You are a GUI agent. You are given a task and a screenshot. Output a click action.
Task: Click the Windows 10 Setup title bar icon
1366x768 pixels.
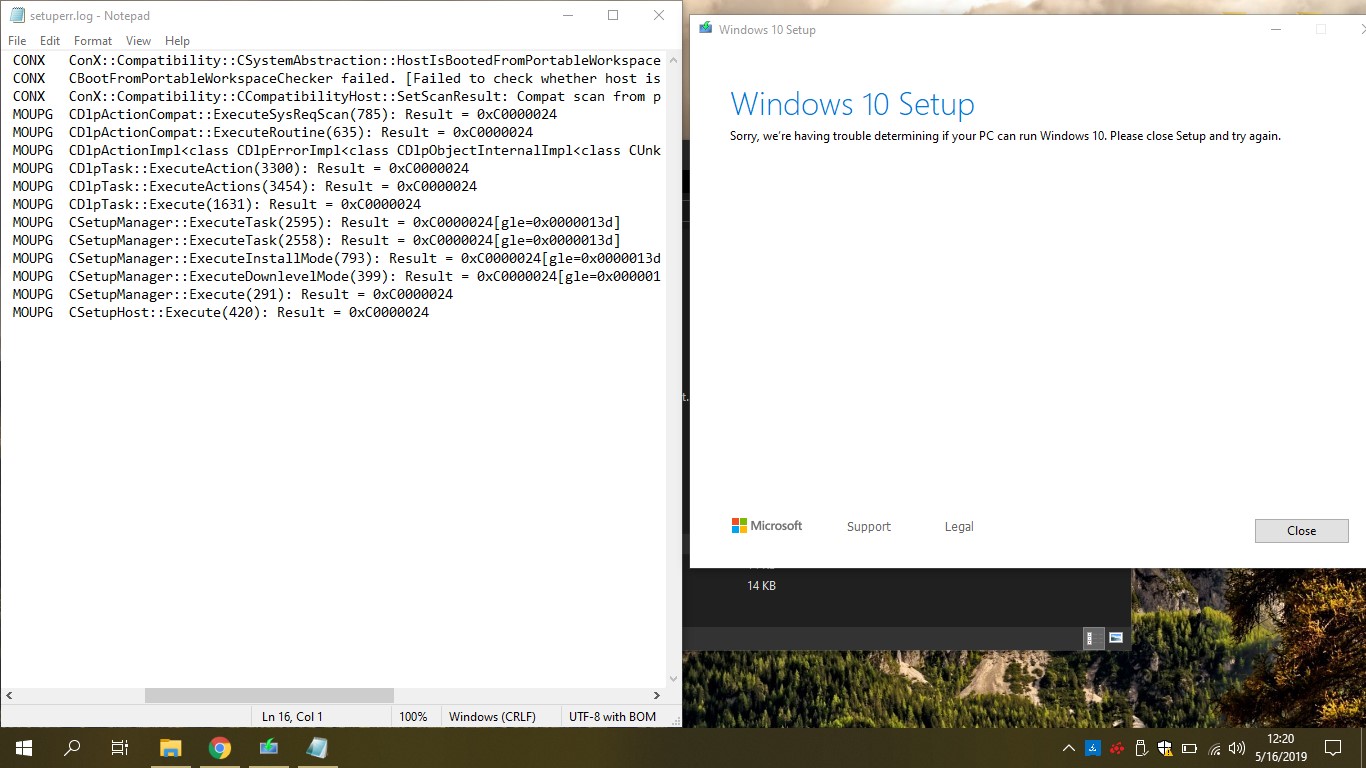706,29
